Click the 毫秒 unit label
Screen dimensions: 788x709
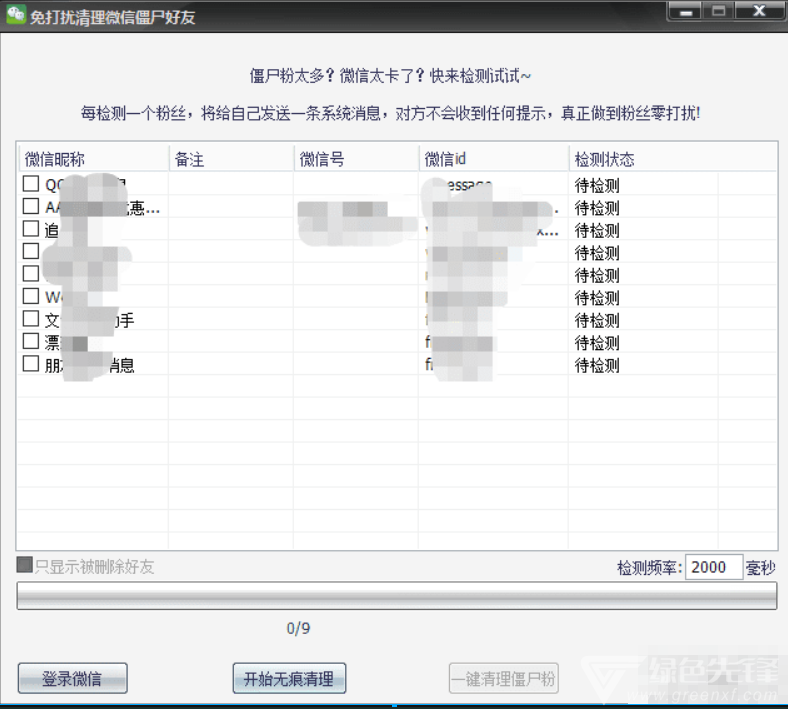[760, 568]
